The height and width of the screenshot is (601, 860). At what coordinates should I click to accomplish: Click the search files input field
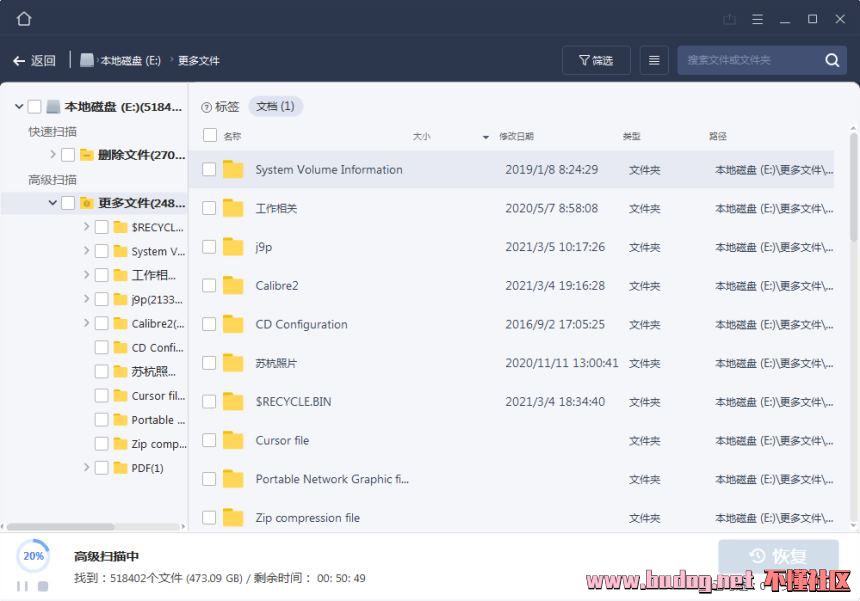(750, 60)
